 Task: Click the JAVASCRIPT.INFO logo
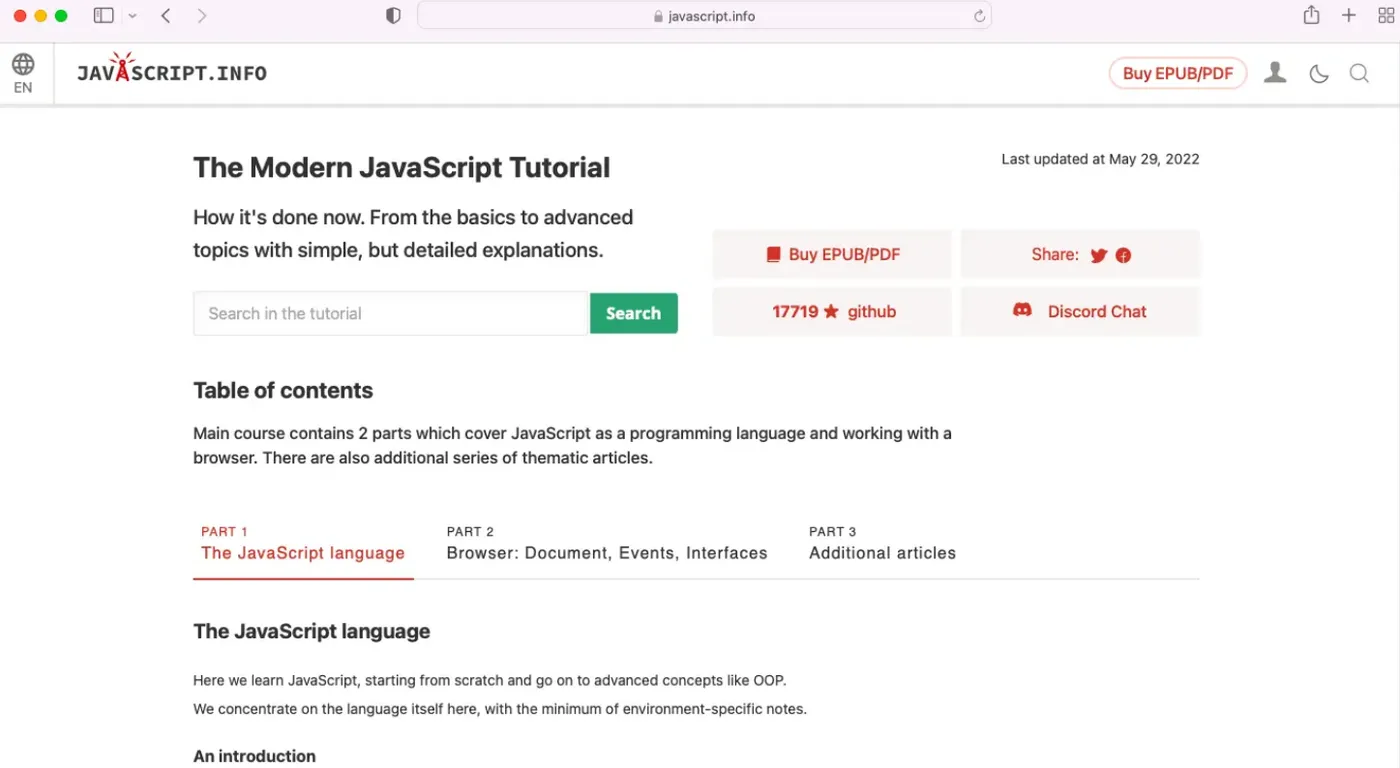coord(172,70)
